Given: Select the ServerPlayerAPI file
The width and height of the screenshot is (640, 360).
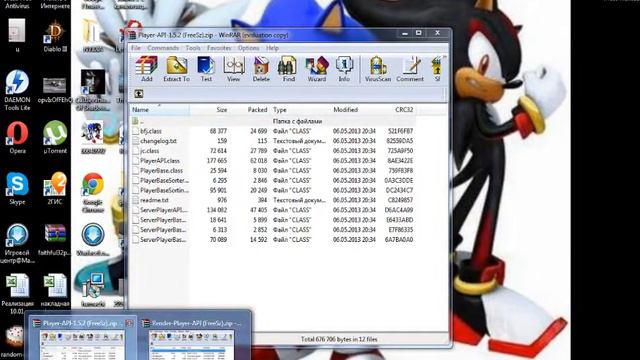Looking at the screenshot, I should click(273, 210).
